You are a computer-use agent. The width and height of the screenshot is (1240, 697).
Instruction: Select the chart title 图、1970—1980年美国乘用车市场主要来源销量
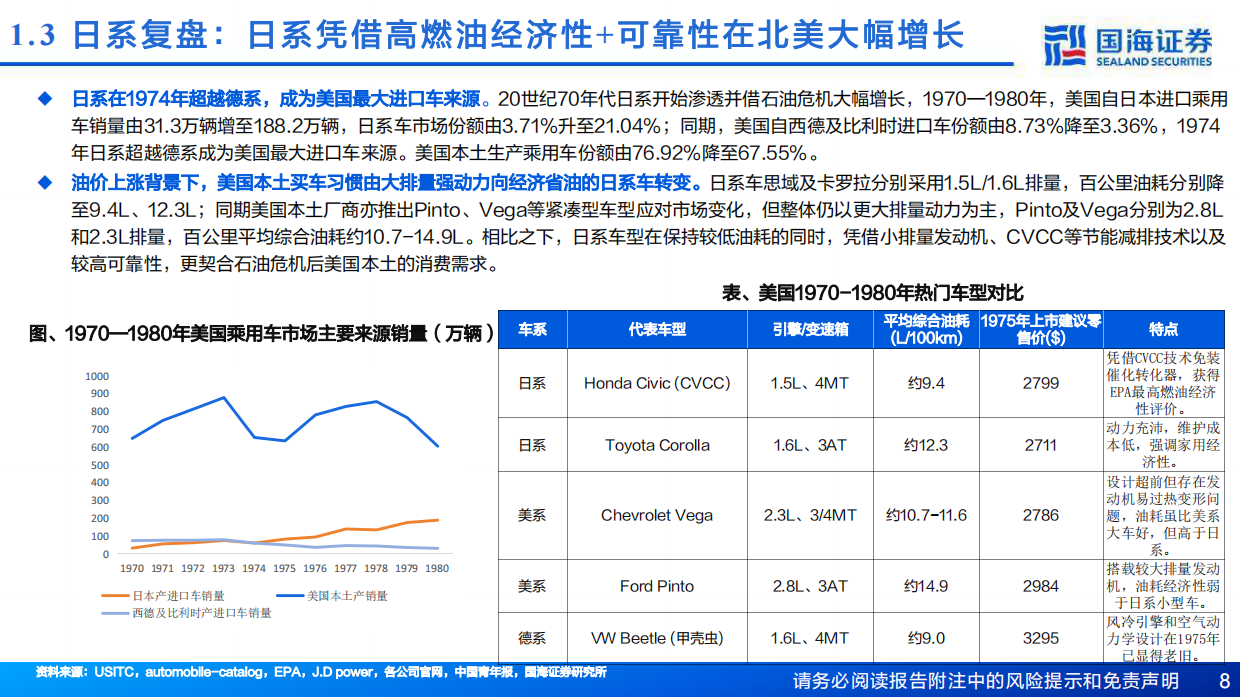(263, 333)
